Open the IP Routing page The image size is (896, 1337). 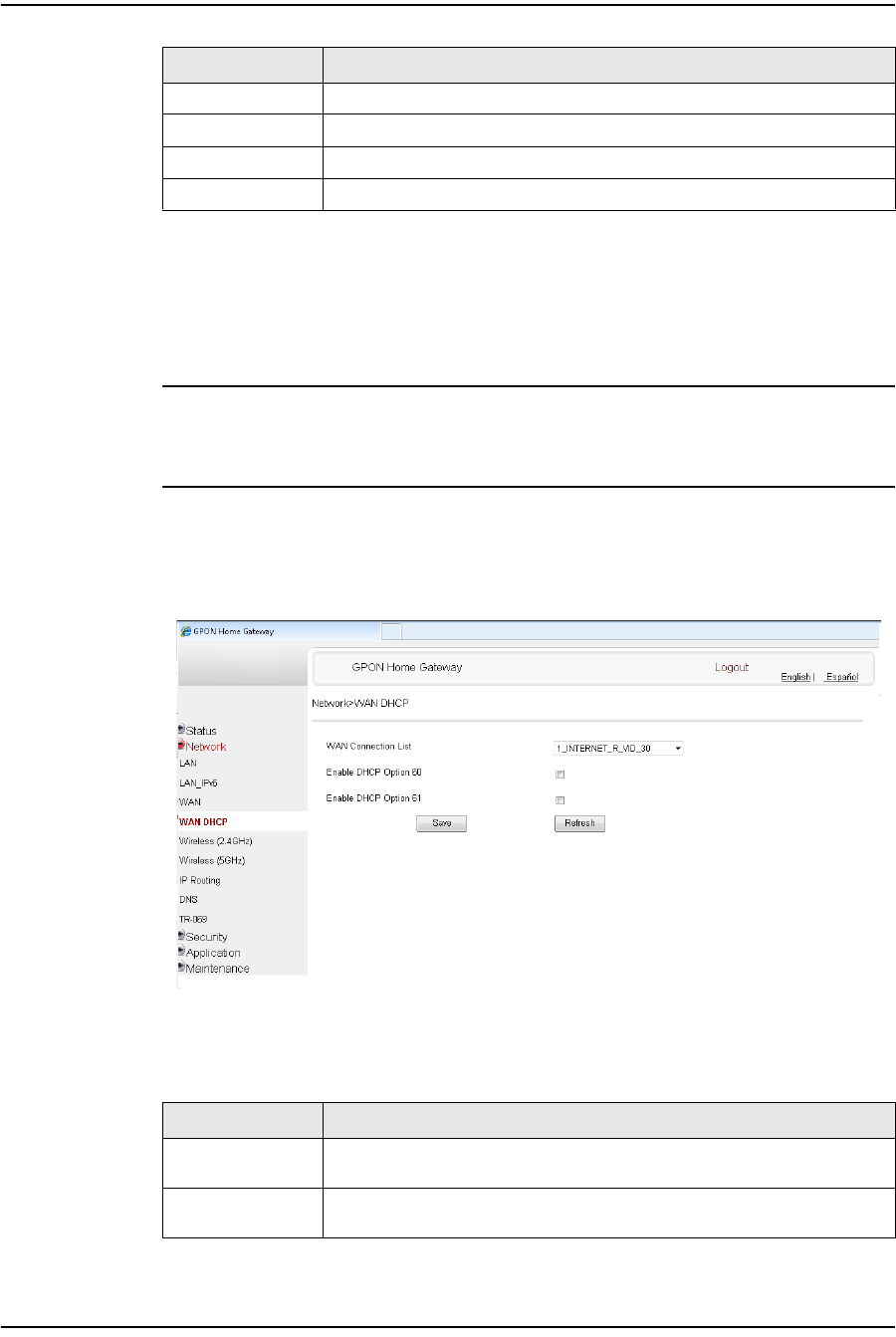click(x=200, y=880)
